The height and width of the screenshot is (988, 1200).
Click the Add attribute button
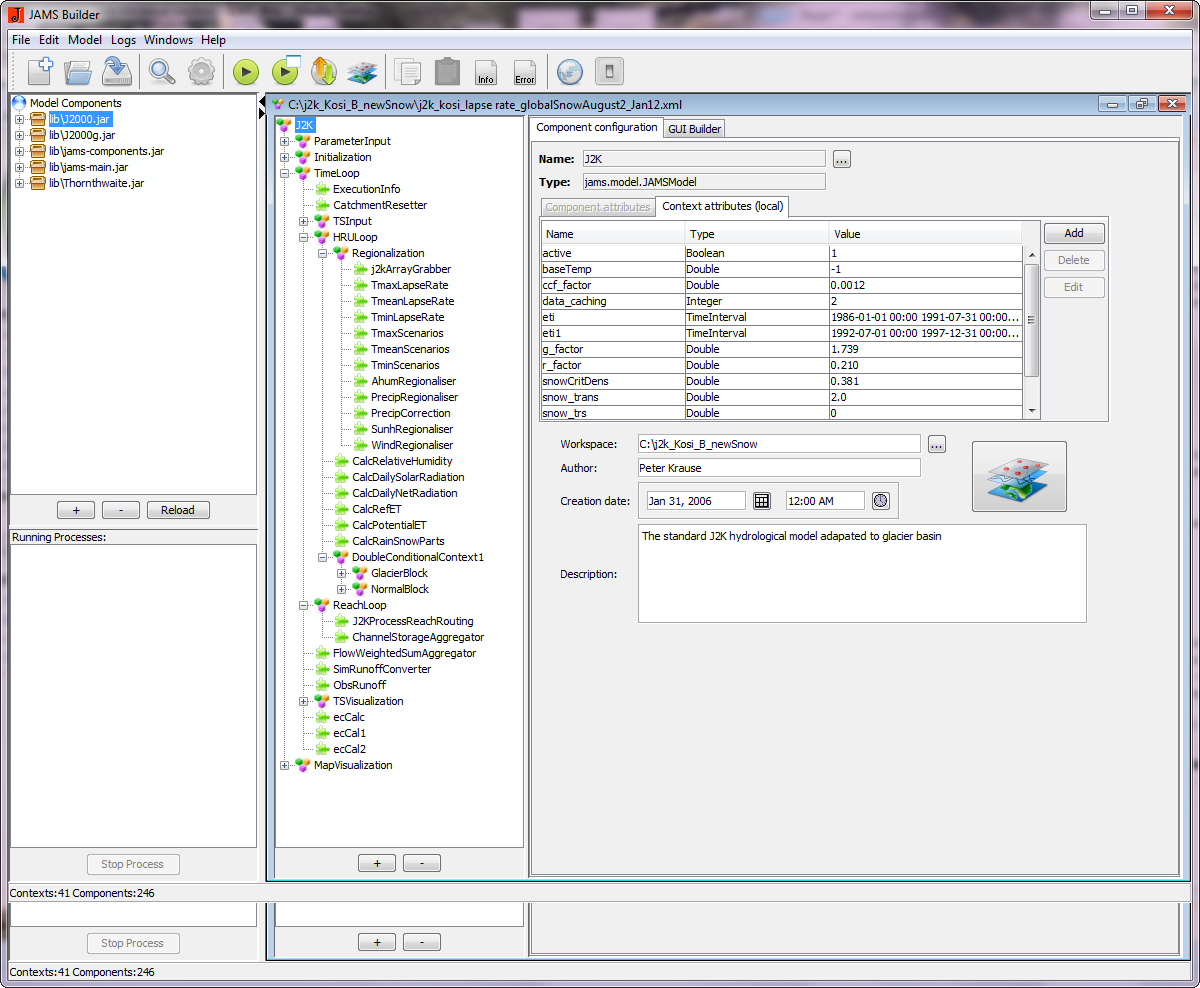1074,233
